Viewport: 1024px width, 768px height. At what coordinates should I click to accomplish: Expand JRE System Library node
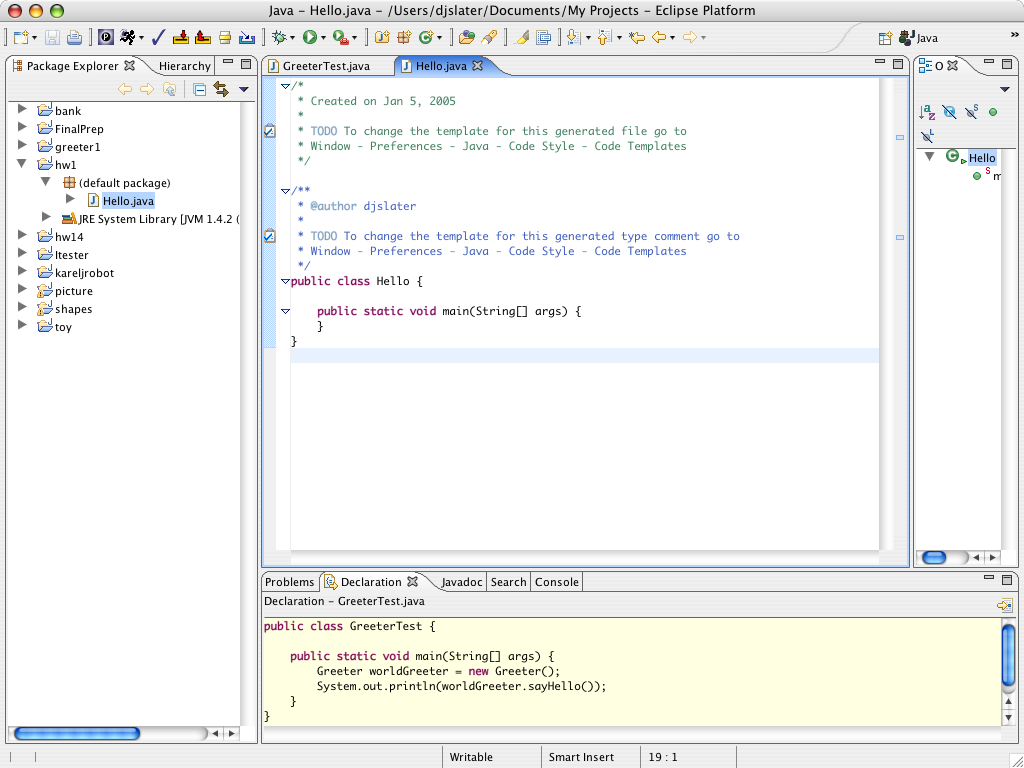[46, 217]
